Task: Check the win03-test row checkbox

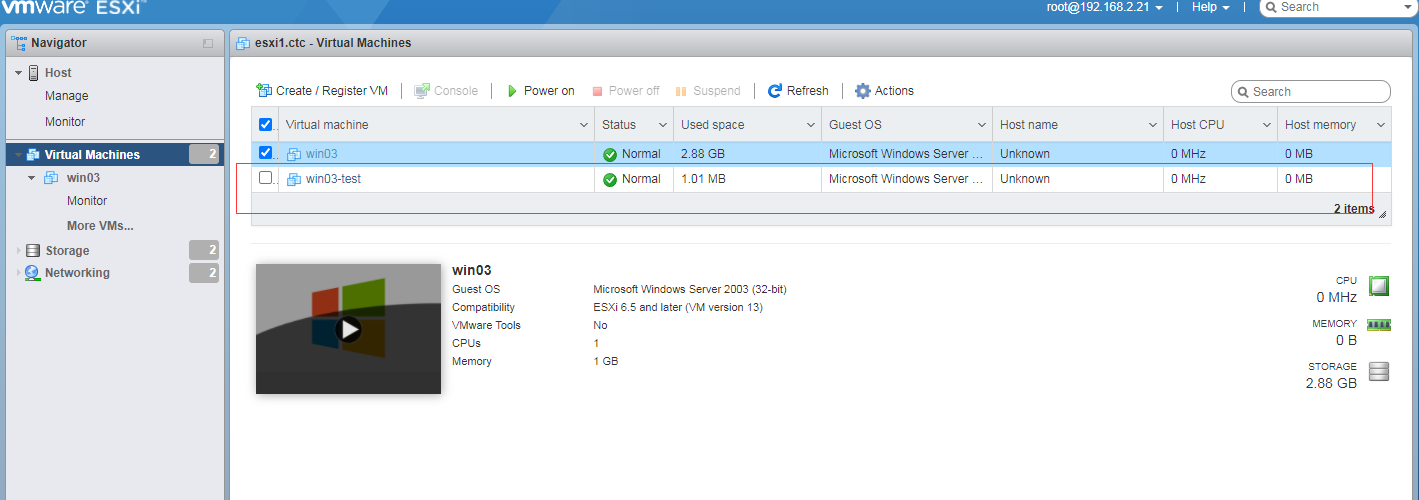Action: (265, 178)
